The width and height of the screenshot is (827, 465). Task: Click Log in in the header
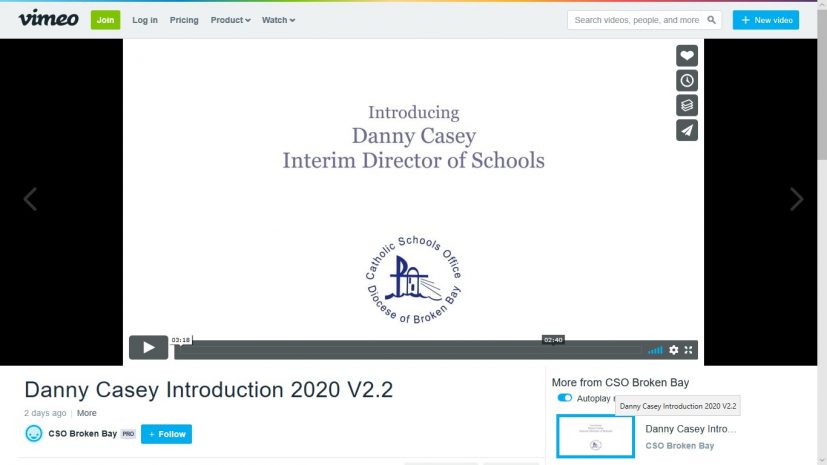coord(145,20)
